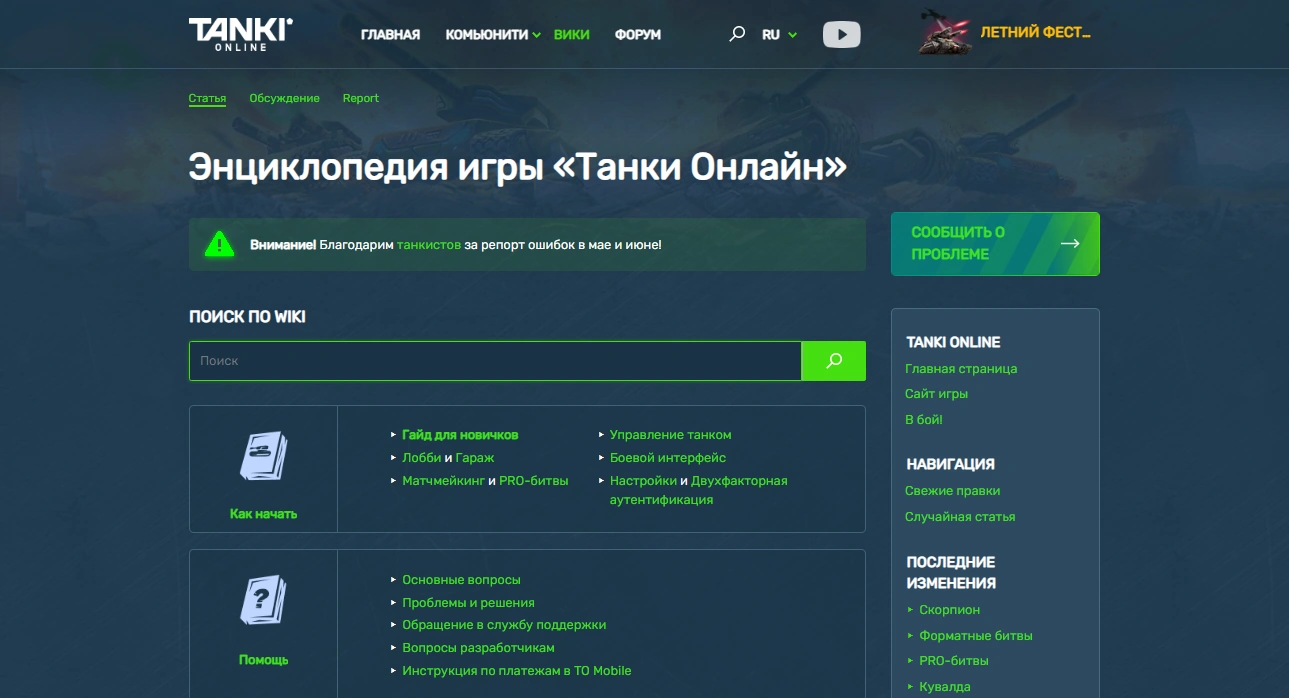1289x698 pixels.
Task: Open sidebar "Сайт игры" link
Action: [x=936, y=394]
